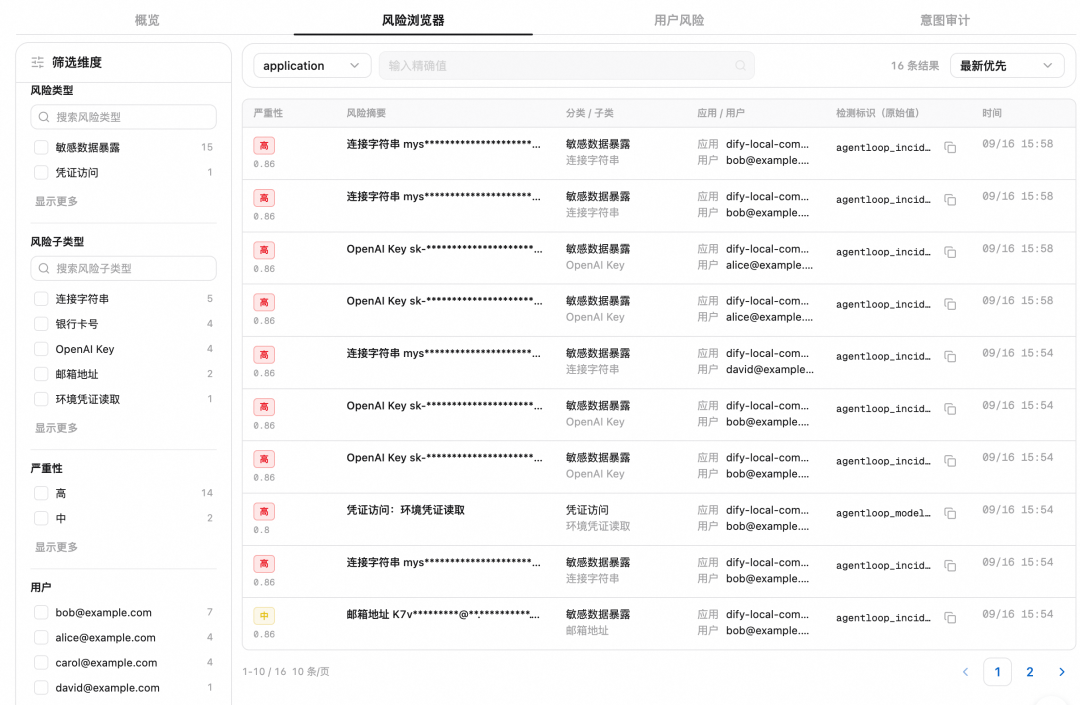The height and width of the screenshot is (705, 1080).
Task: Click the 分类 / 子类 column header
Action: pos(590,113)
